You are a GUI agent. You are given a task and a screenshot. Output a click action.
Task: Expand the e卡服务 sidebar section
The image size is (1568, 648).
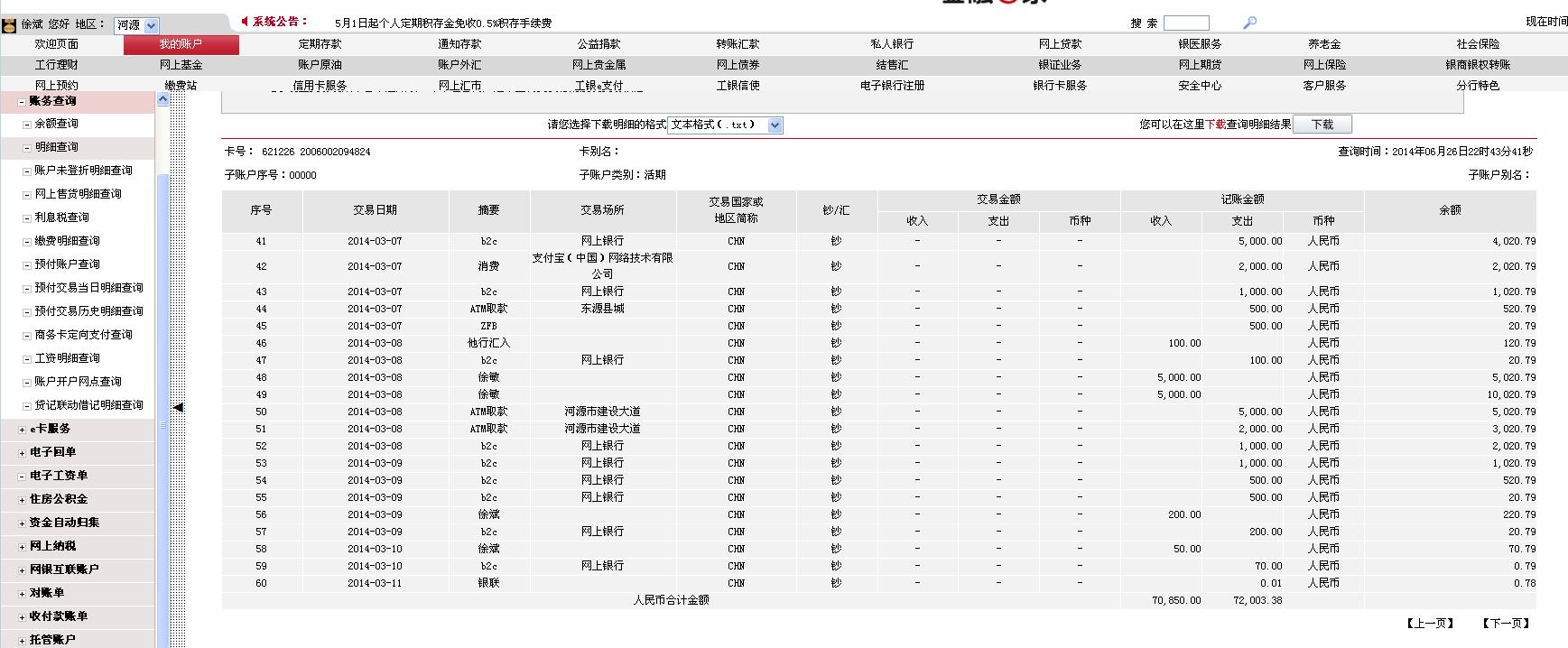coord(23,430)
